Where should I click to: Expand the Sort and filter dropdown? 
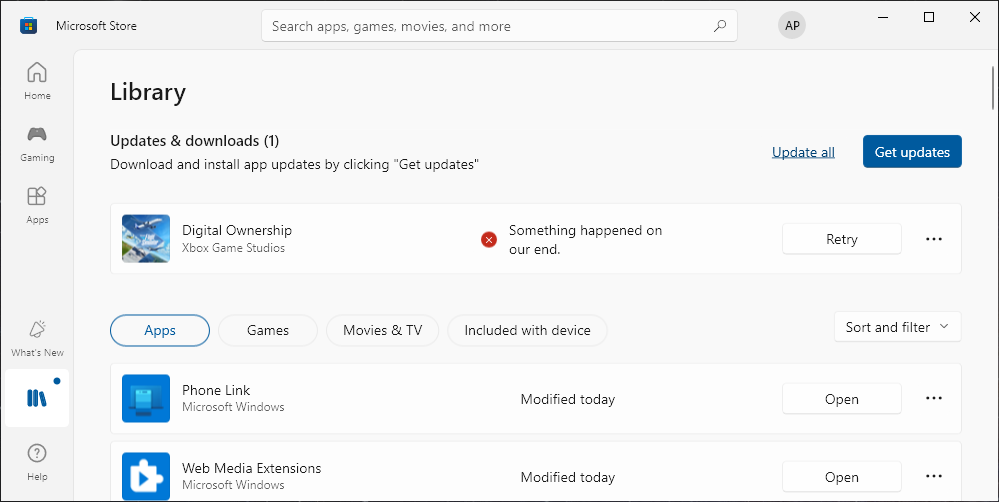coord(897,327)
